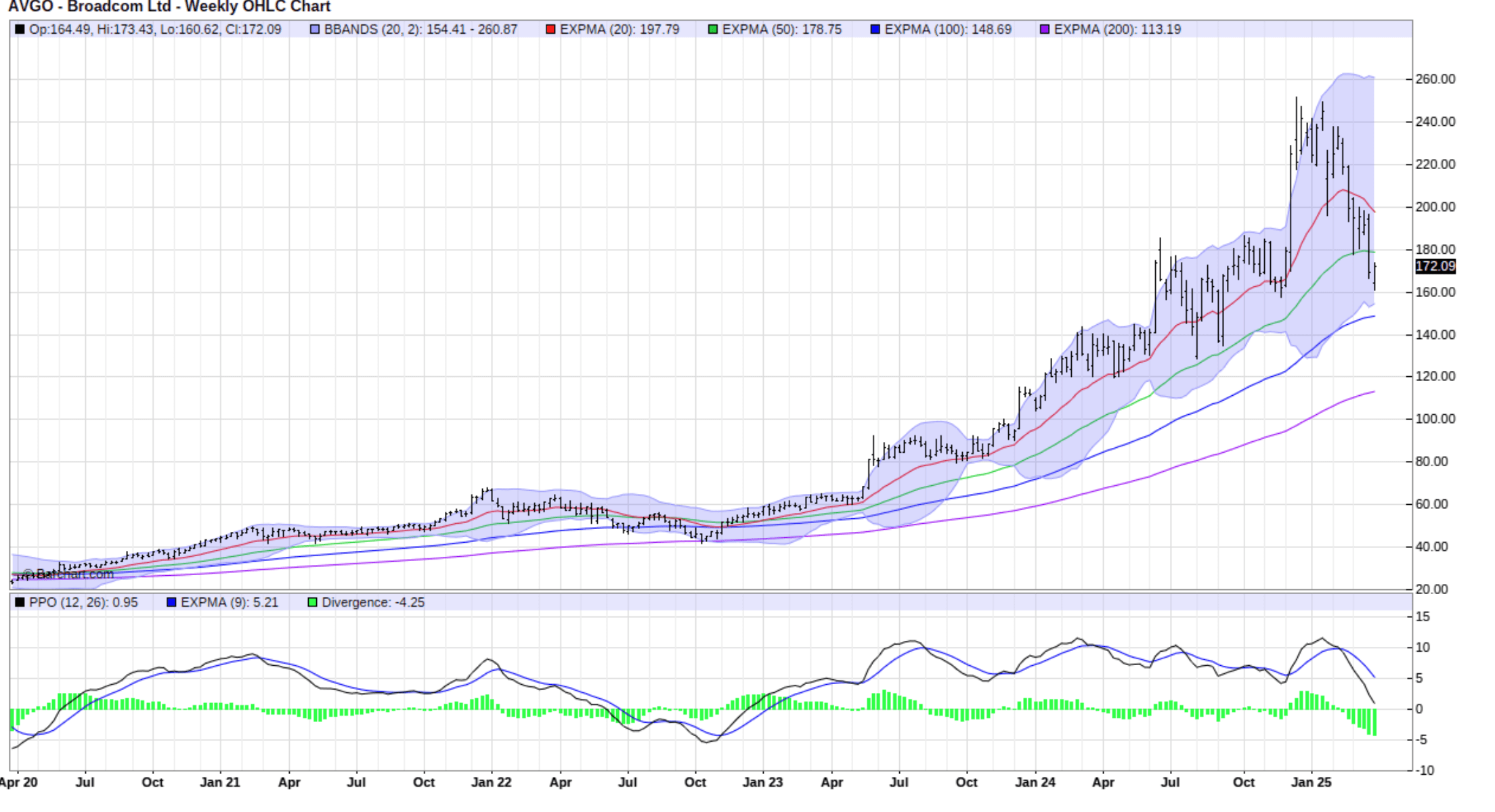Click the BBANDS 154.41 - 260.87 legend text
The height and width of the screenshot is (812, 1495).
click(x=420, y=29)
